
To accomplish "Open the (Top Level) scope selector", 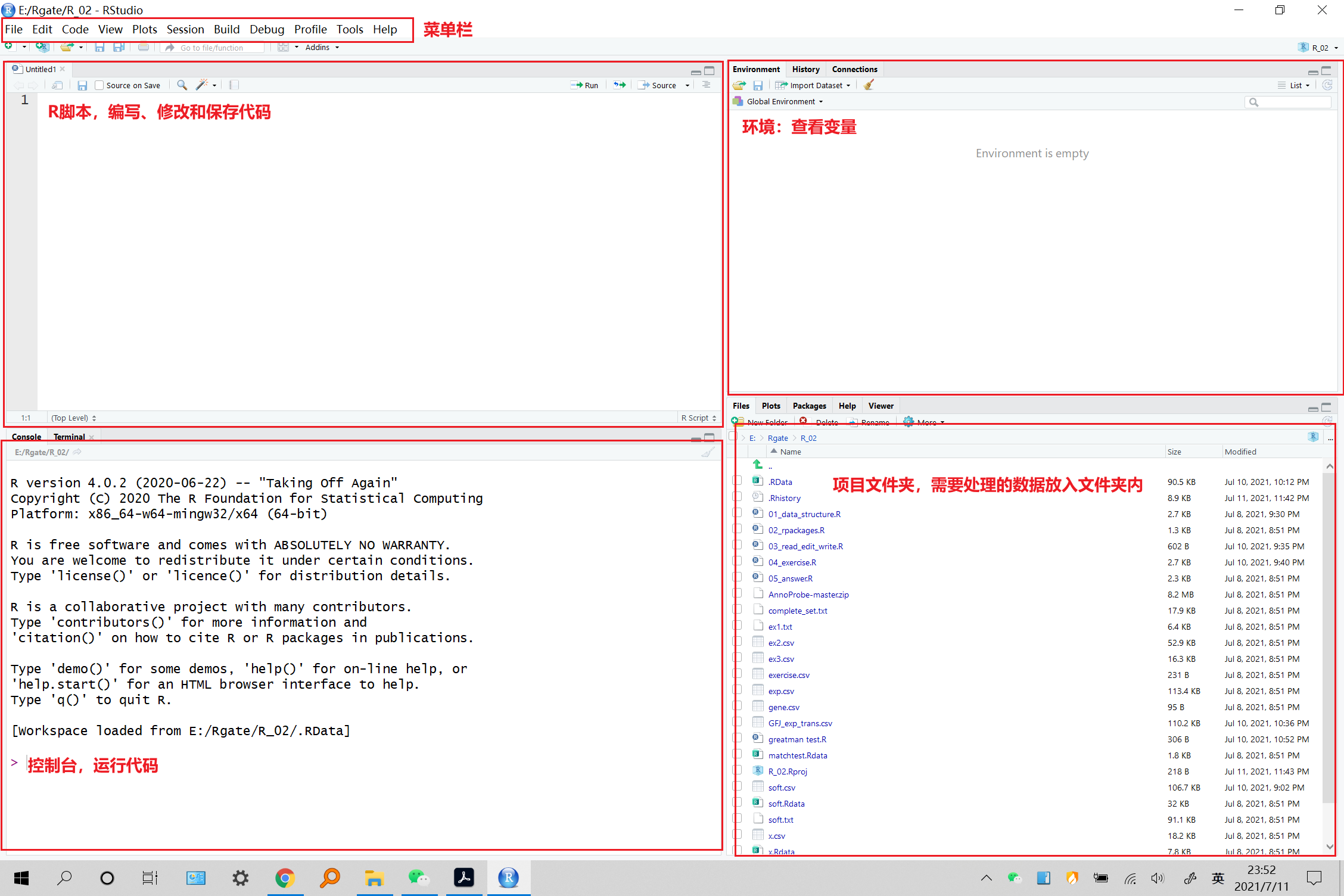I will coord(74,418).
